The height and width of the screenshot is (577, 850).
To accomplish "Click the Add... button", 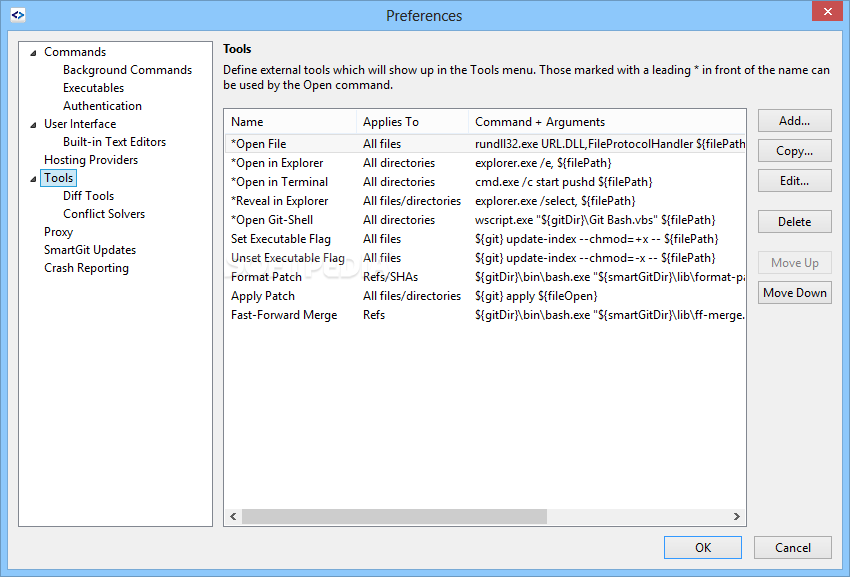I will tap(794, 120).
